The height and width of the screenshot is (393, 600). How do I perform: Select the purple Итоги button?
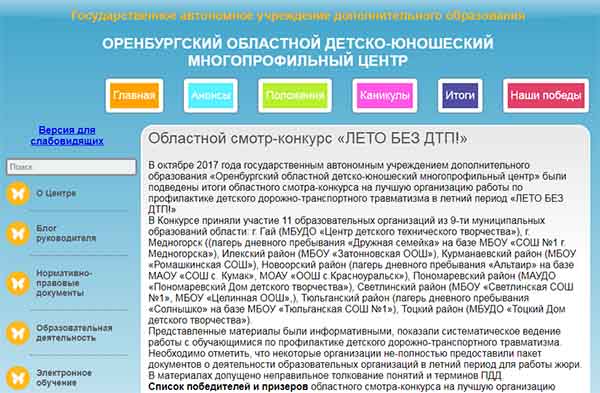pyautogui.click(x=460, y=96)
